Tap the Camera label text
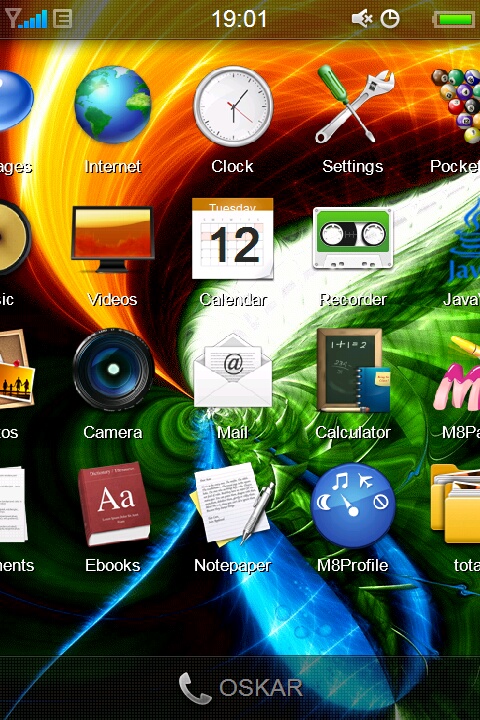The image size is (480, 720). click(113, 432)
